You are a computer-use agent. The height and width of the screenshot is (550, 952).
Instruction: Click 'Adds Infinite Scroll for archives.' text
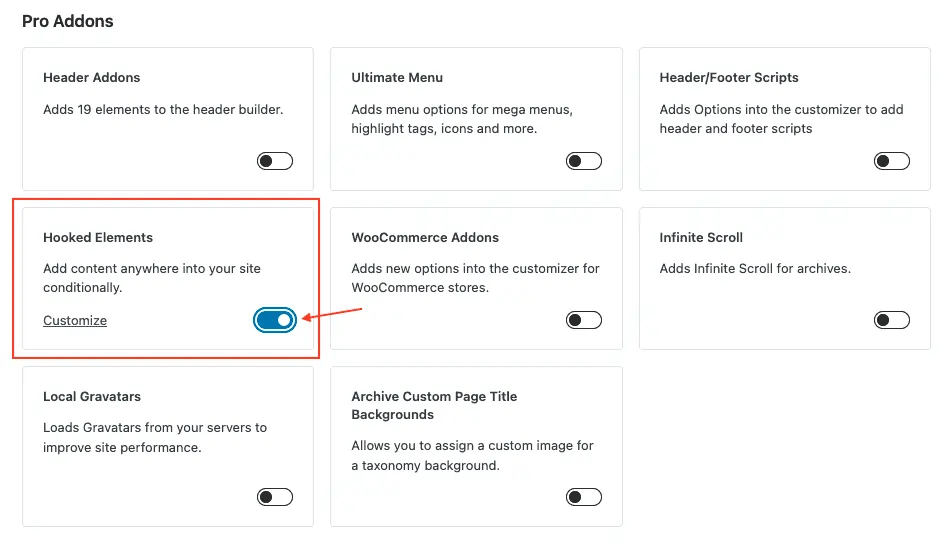pyautogui.click(x=755, y=269)
